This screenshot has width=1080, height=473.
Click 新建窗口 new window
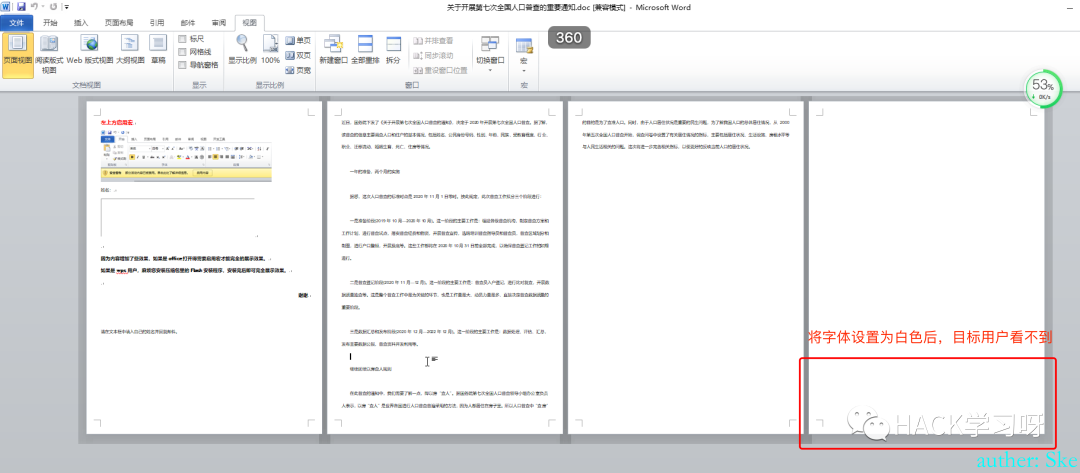pyautogui.click(x=333, y=50)
